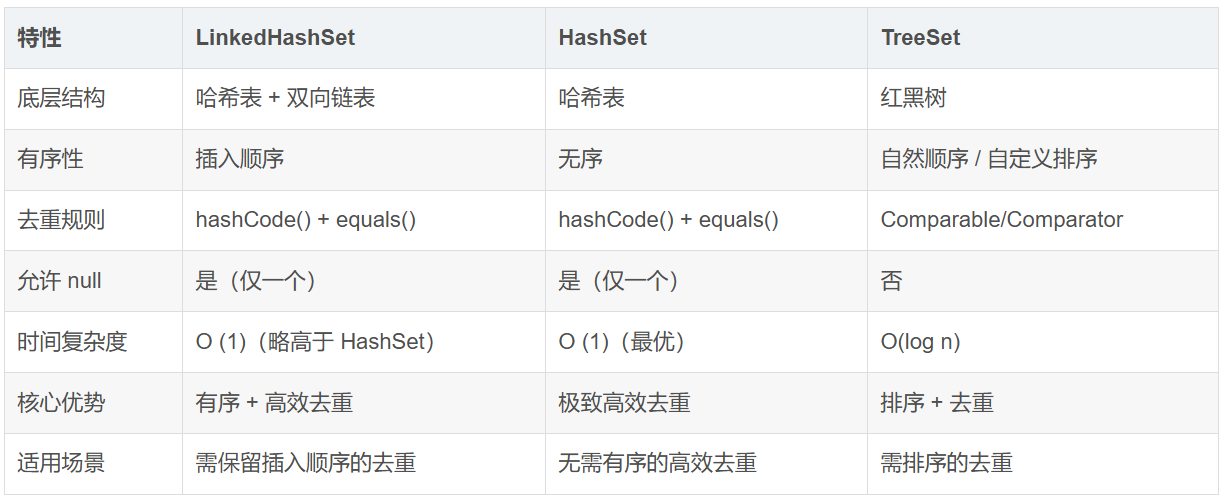Screen dimensions: 1223x501
Task: Select the 允许 null row label
Action: 60,281
